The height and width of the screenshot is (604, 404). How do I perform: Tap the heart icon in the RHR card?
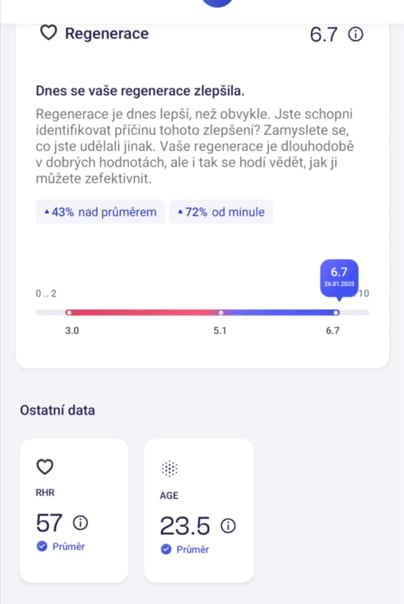tap(45, 467)
